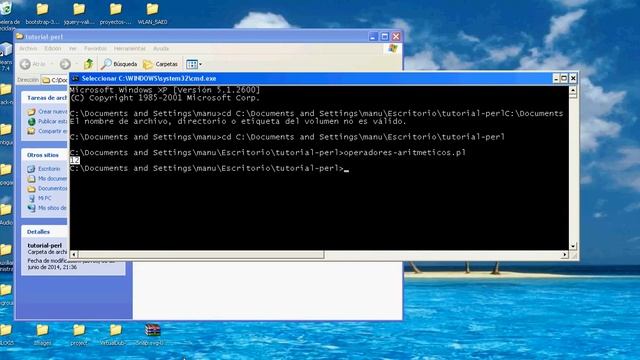Click right arrow of cmd horizontal scrollbar

tap(564, 255)
